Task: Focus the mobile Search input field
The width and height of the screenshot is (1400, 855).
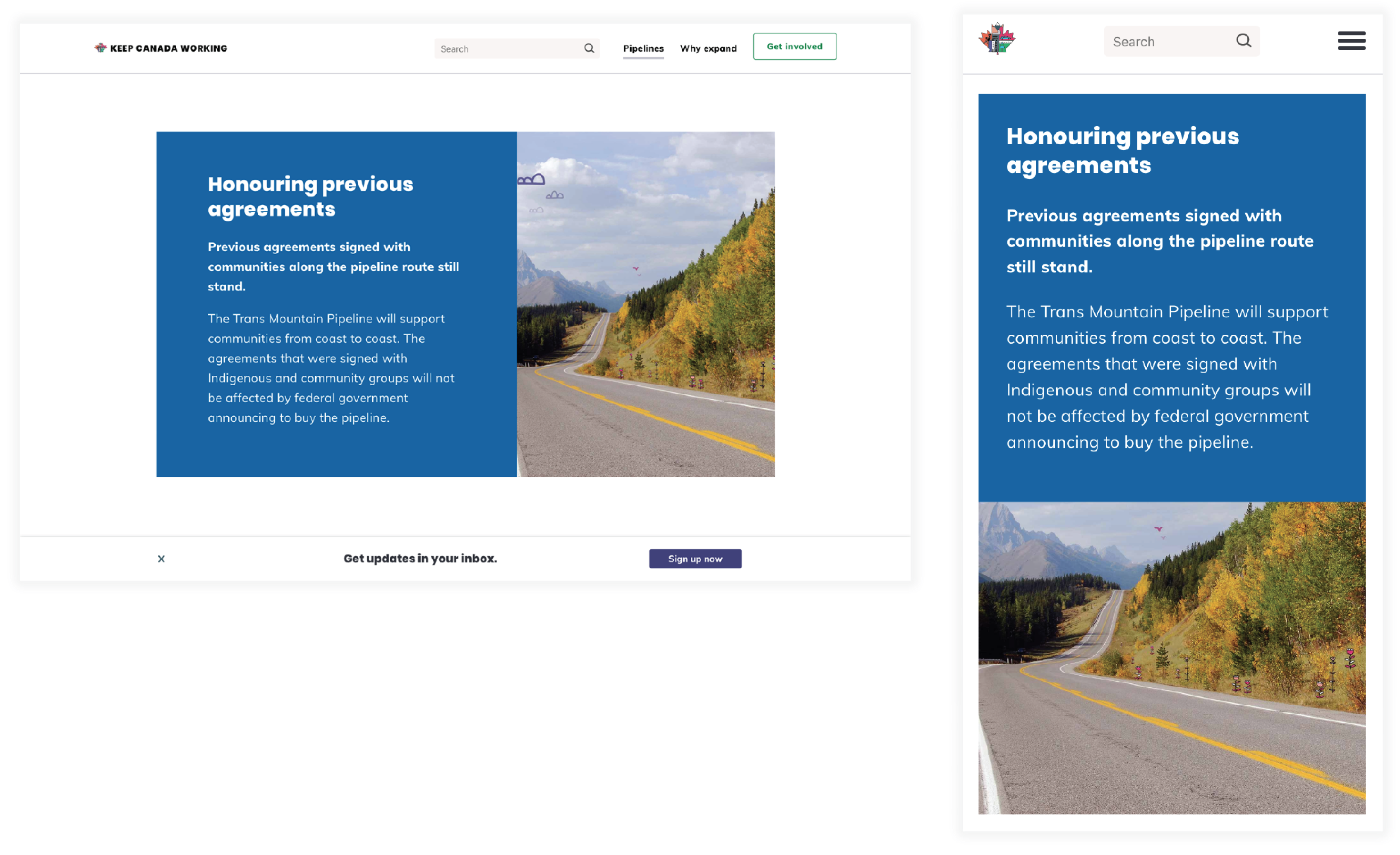Action: [x=1182, y=41]
